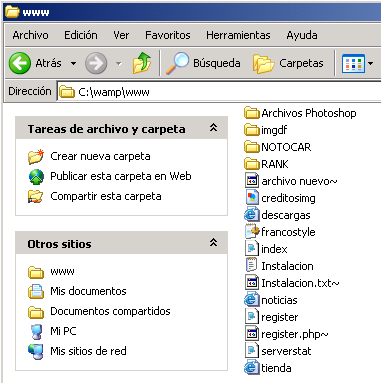Go to Documentos compartidos link
Viewport: 381px width, 383px height.
coord(110,311)
